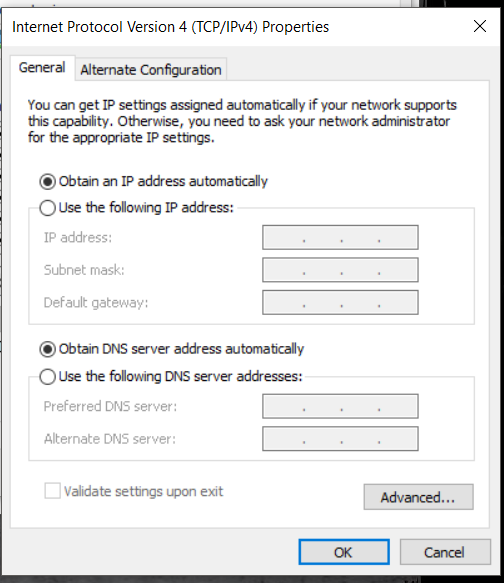Screen dimensions: 504x583
Task: Close the IPv4 Properties window with the X icon
Action: (480, 26)
